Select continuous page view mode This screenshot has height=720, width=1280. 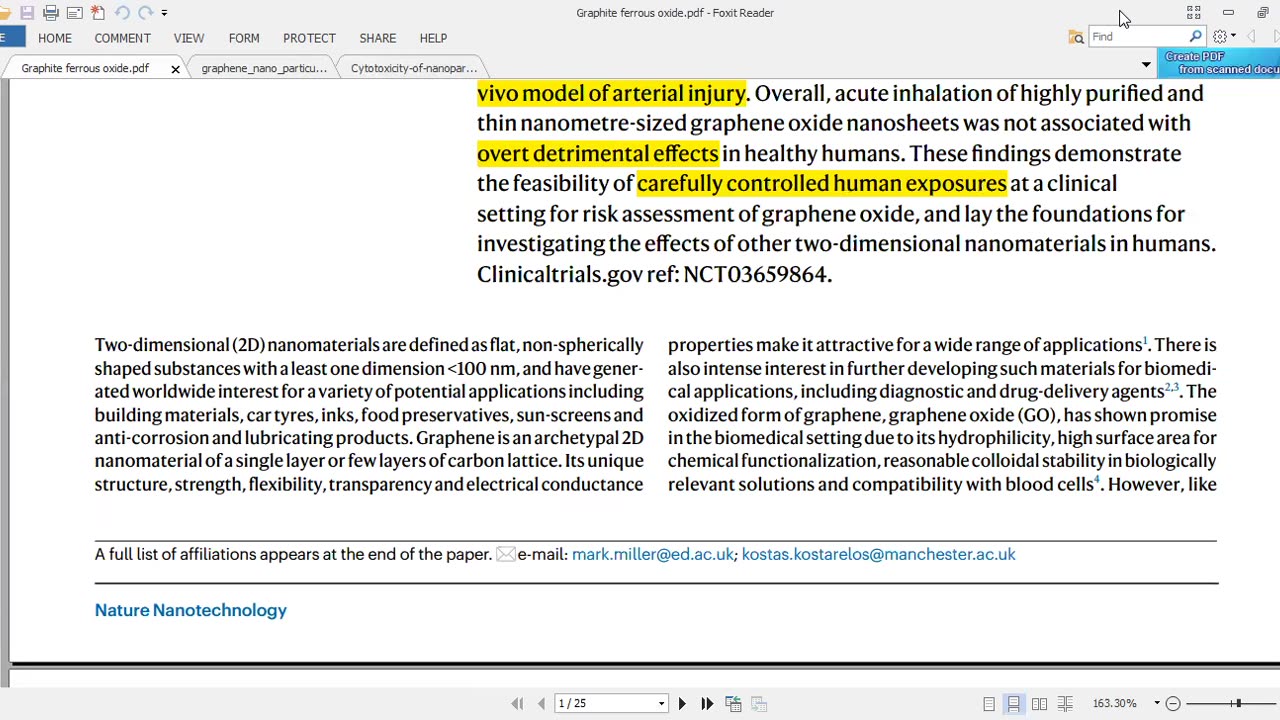click(x=1014, y=704)
